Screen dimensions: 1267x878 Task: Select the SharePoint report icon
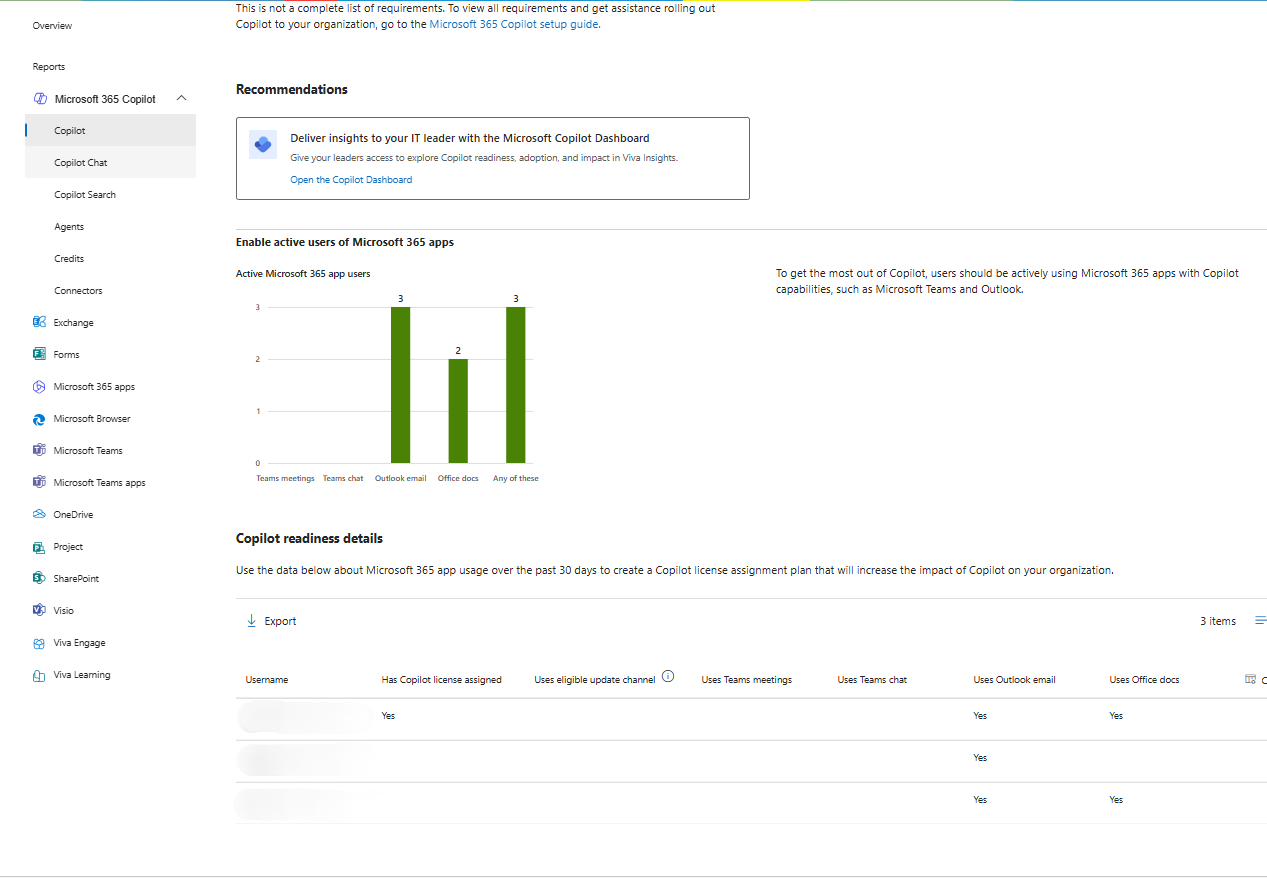point(39,578)
